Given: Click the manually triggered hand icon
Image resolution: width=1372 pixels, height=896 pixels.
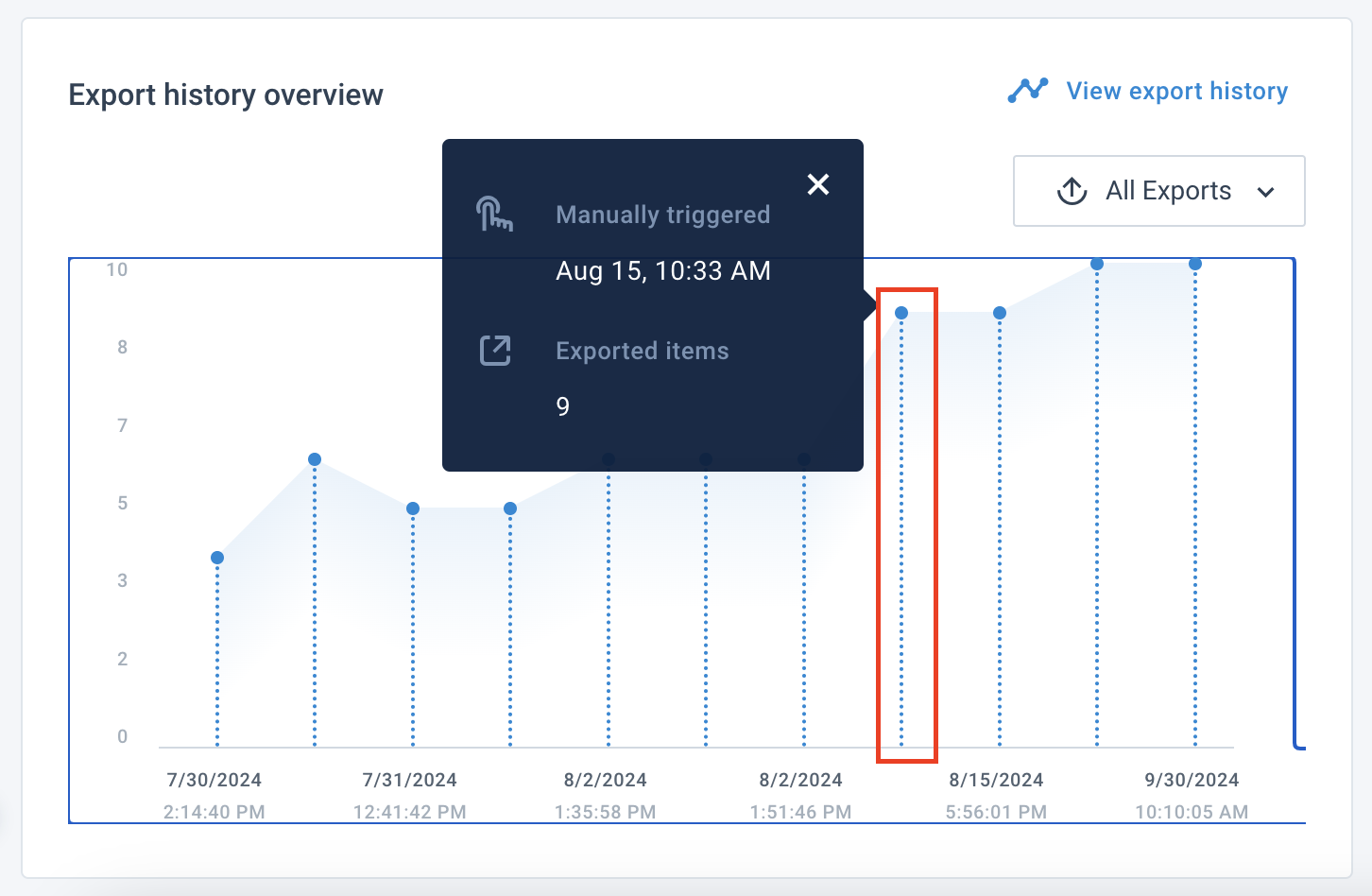Looking at the screenshot, I should coord(494,215).
